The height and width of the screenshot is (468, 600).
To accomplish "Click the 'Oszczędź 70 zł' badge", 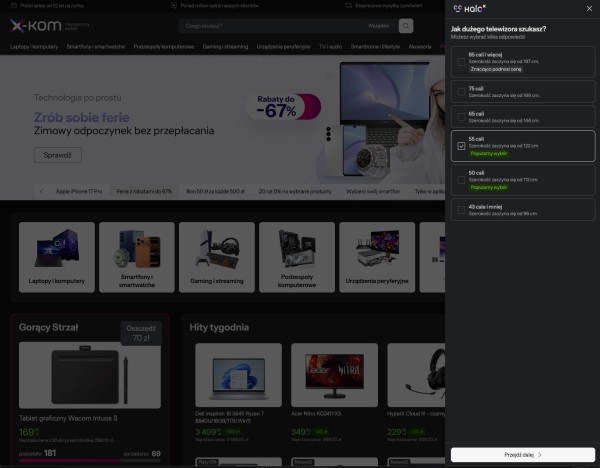I will pyautogui.click(x=141, y=333).
